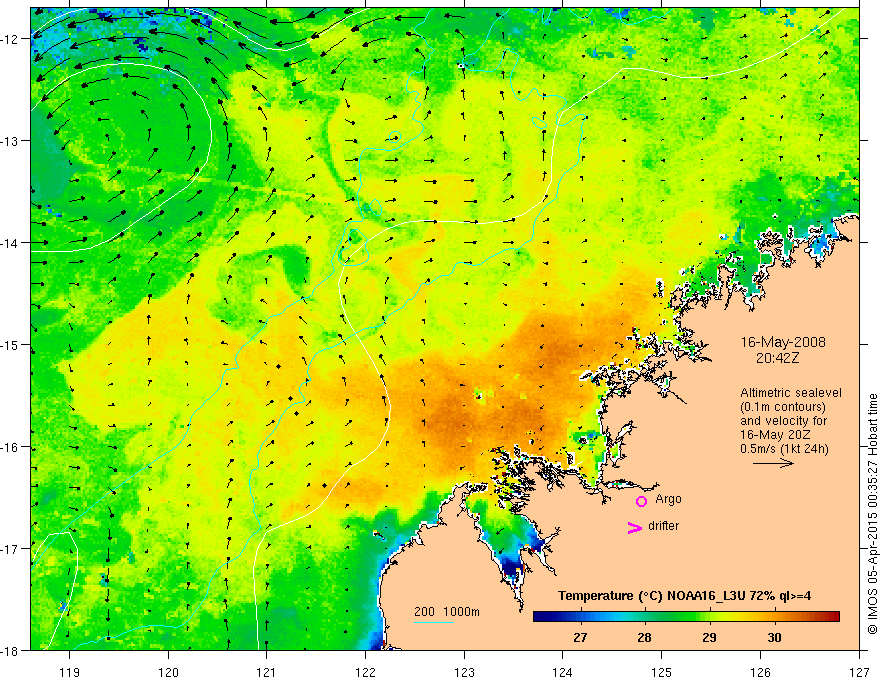Image resolution: width=880 pixels, height=680 pixels.
Task: Click the latitude label -13
Action: pyautogui.click(x=10, y=141)
